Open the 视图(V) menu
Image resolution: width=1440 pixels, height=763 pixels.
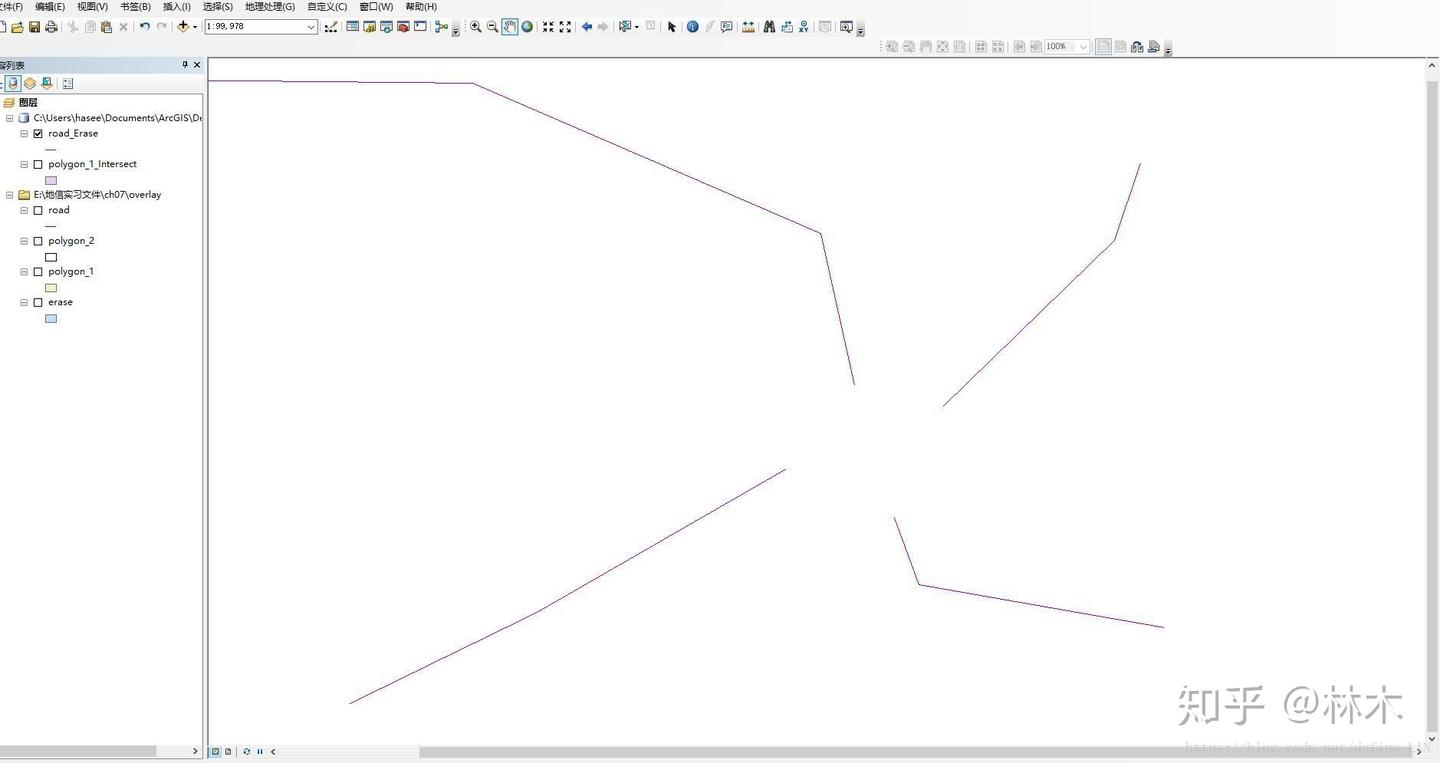click(92, 7)
